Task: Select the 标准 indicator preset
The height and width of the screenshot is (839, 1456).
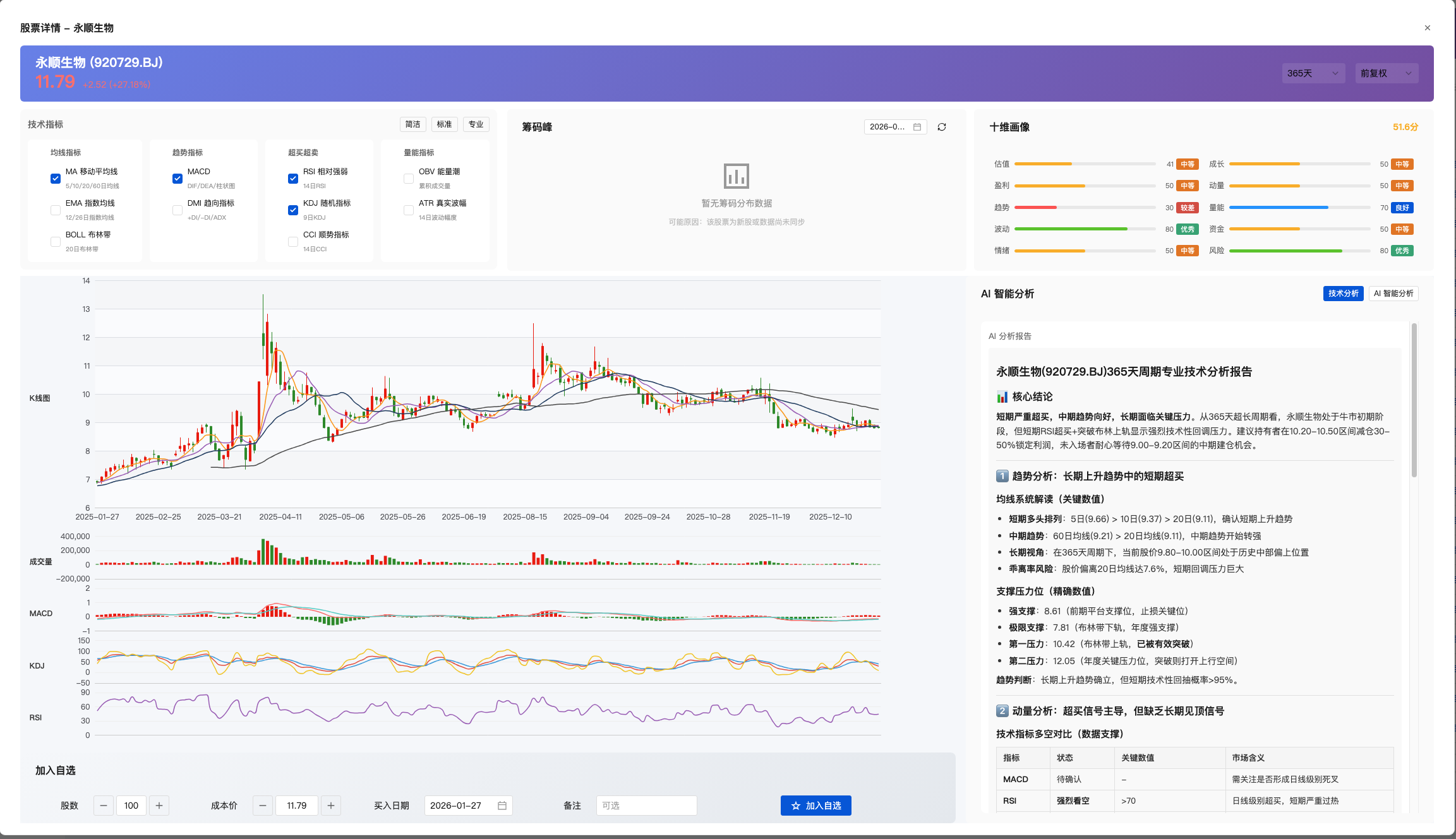Action: pyautogui.click(x=445, y=124)
